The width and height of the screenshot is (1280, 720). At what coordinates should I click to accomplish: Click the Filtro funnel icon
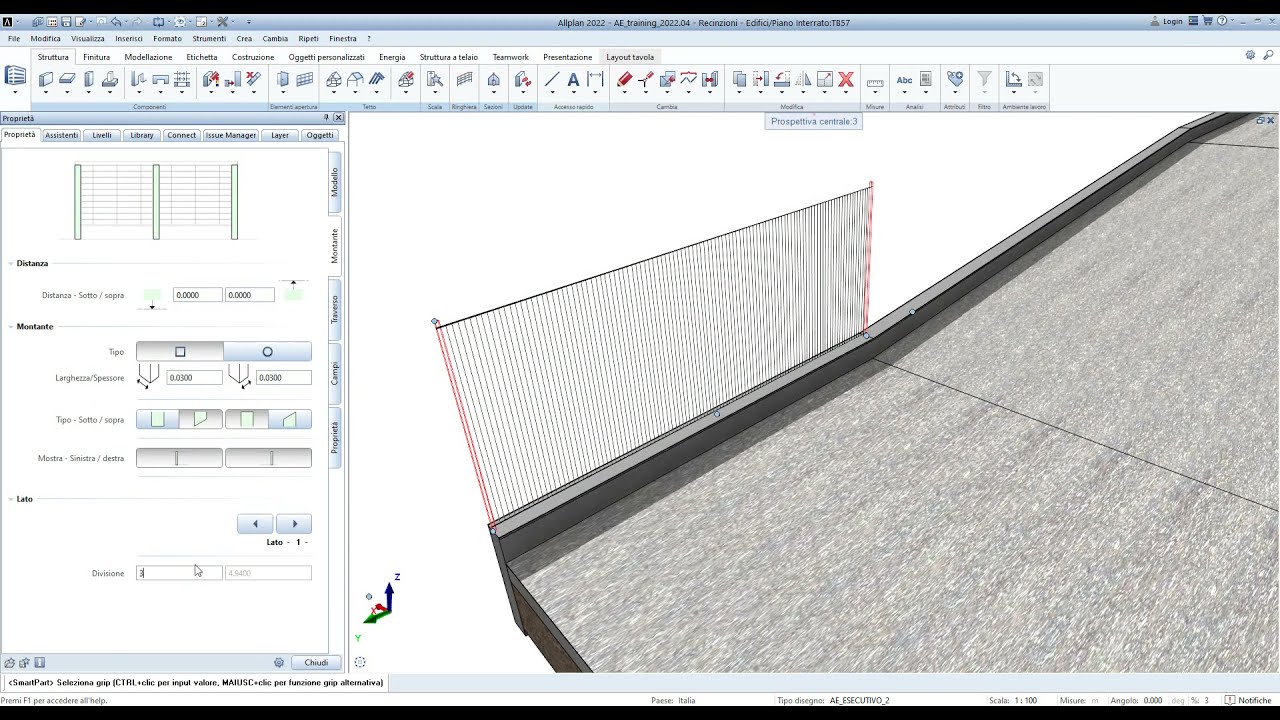[984, 79]
